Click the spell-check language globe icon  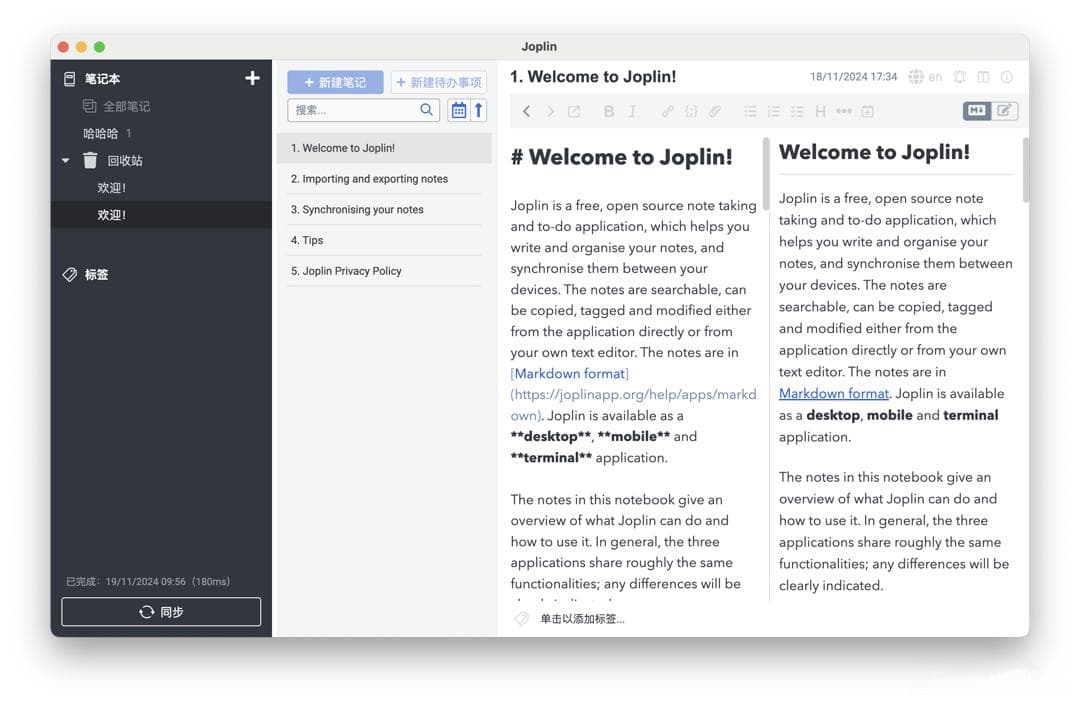(x=916, y=76)
